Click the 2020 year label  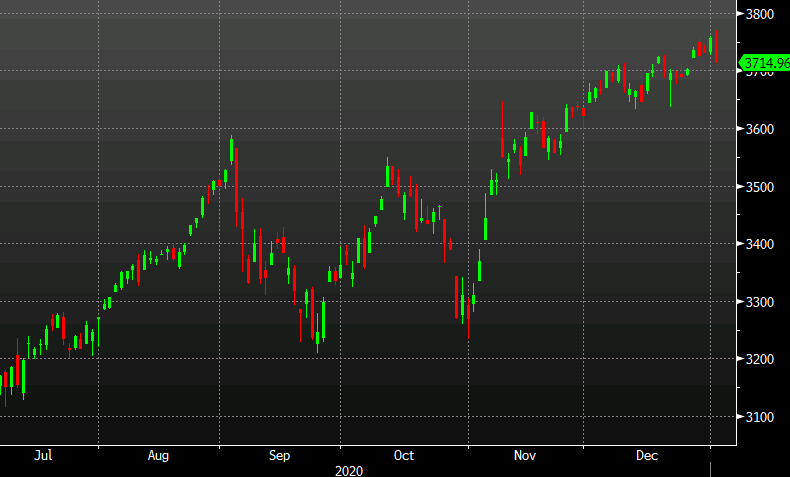tap(349, 469)
